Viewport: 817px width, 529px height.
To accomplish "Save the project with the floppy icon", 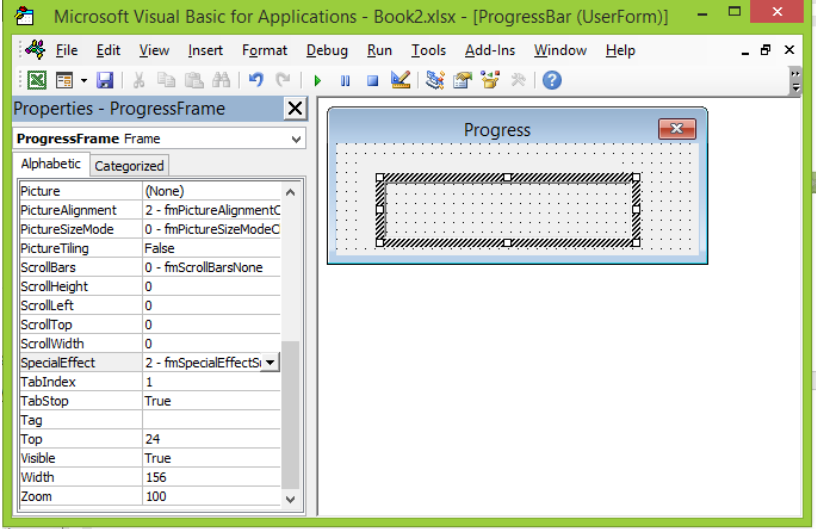I will [105, 80].
